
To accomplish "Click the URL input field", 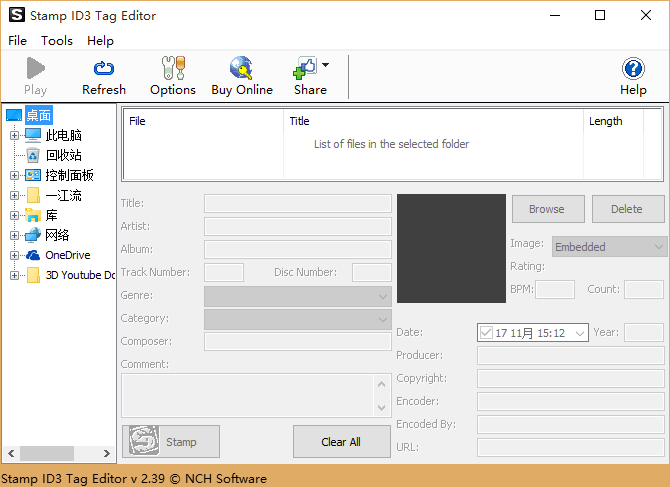I will (x=570, y=448).
